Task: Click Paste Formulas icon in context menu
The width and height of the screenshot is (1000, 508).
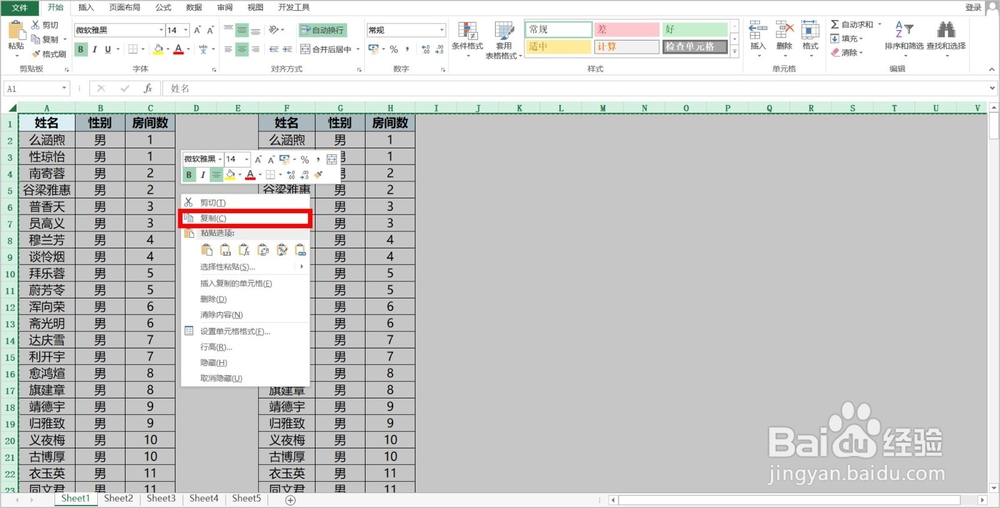Action: 244,250
